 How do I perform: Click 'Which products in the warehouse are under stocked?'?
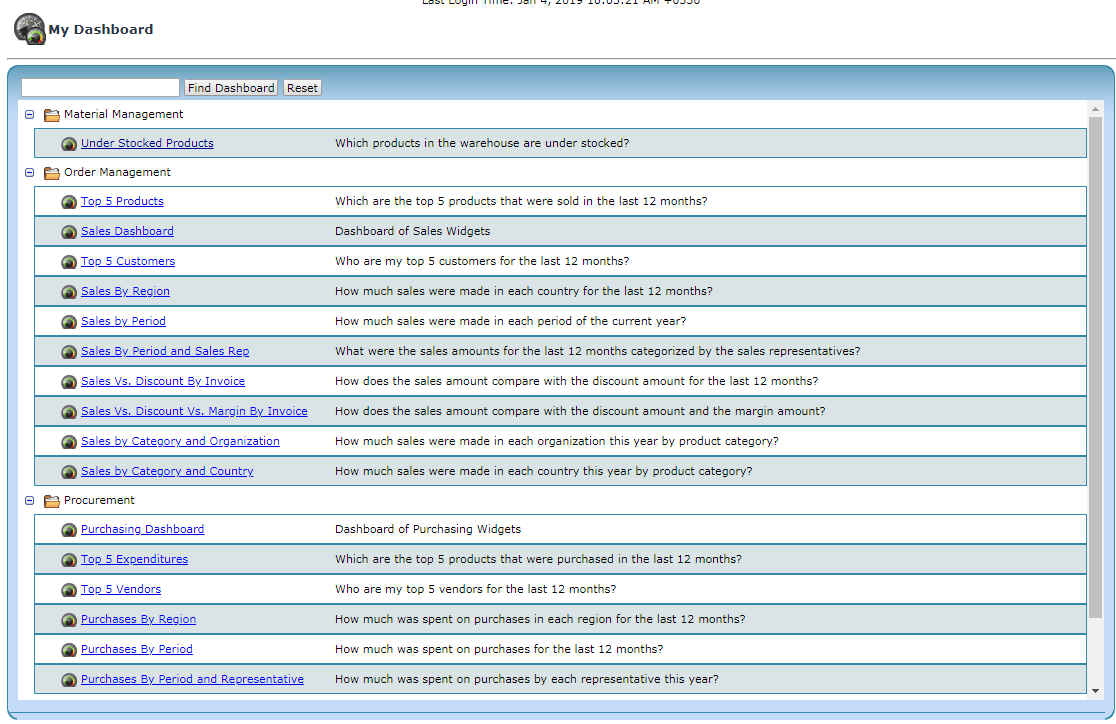[482, 143]
